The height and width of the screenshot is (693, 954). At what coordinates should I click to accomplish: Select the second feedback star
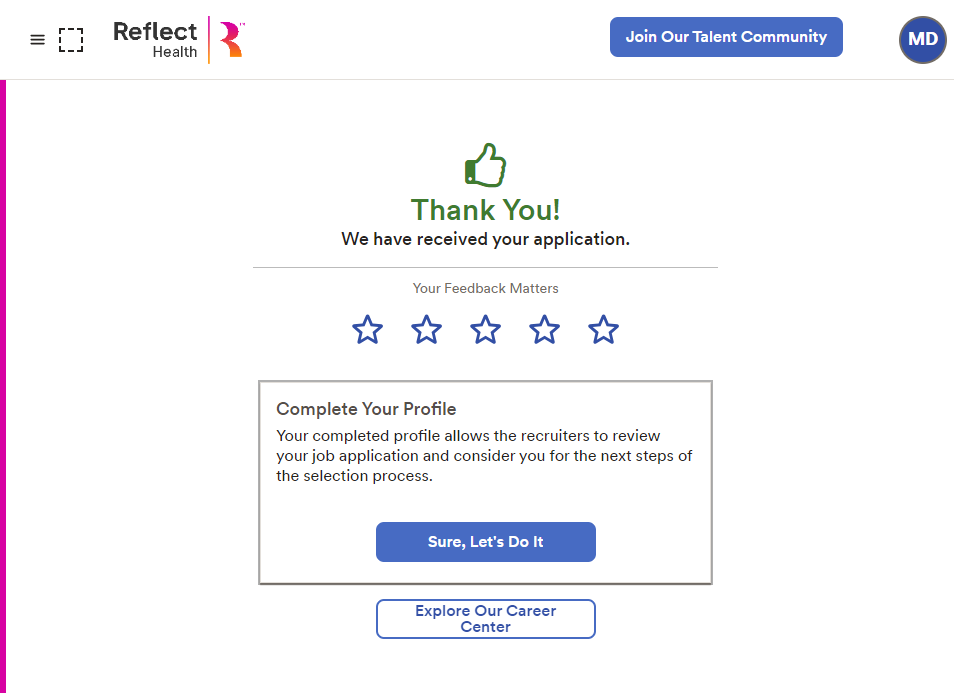point(427,330)
